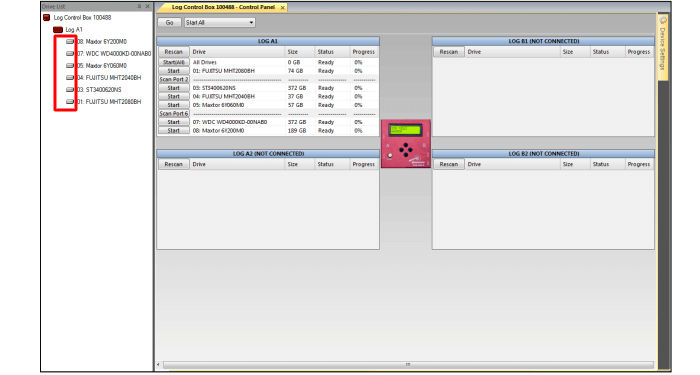Open the Start All dropdown

(x=220, y=22)
